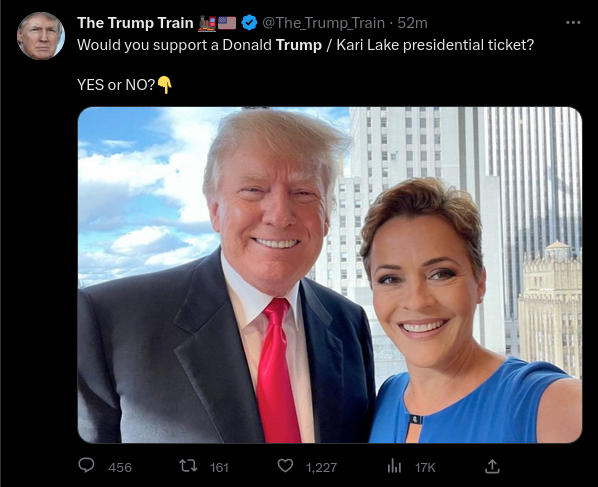Open the three-dot more options menu
Image resolution: width=598 pixels, height=487 pixels.
point(573,23)
